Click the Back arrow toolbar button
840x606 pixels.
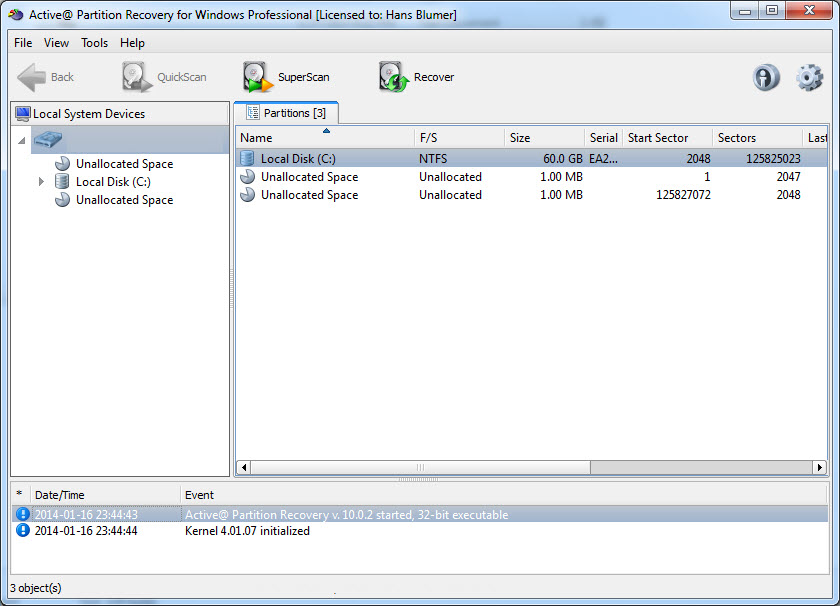pos(46,77)
